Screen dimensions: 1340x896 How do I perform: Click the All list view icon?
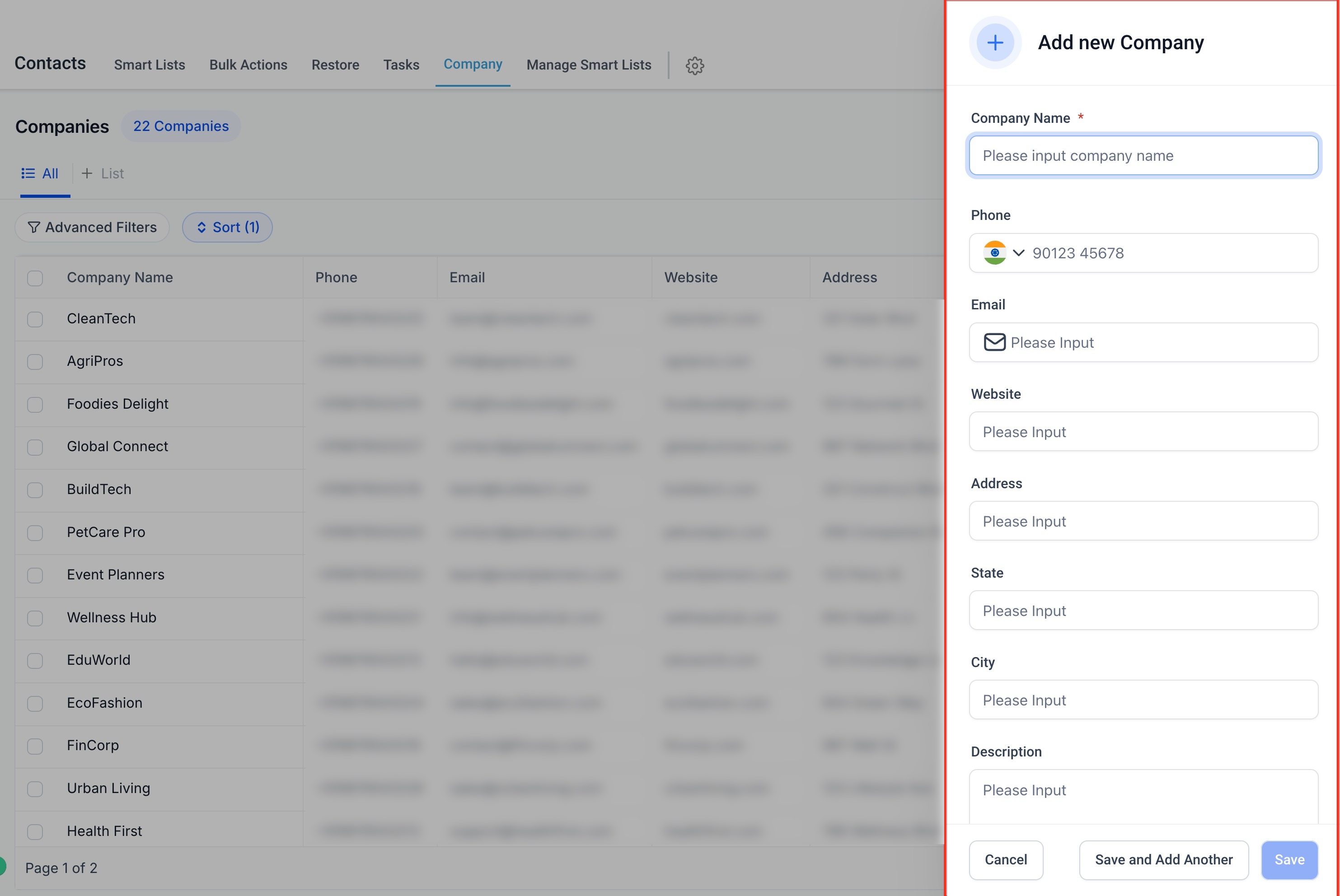coord(28,173)
